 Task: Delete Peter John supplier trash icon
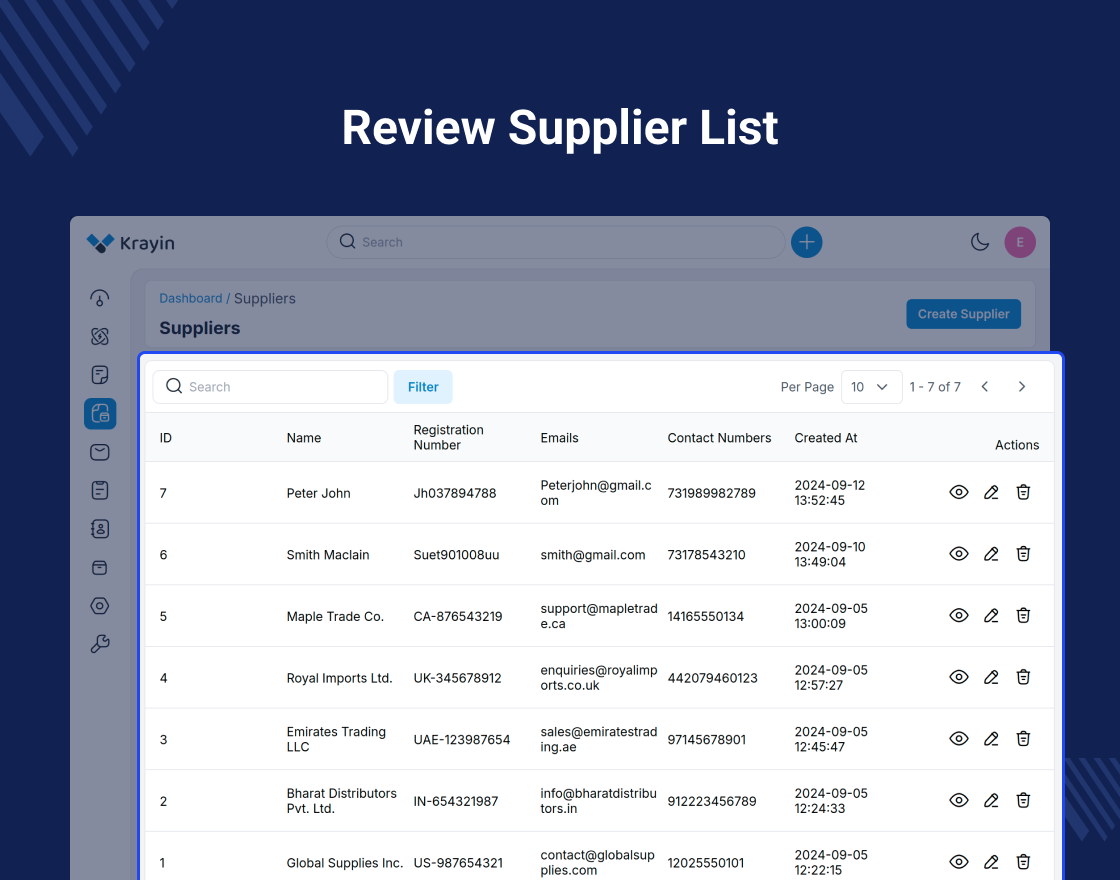pos(1024,492)
